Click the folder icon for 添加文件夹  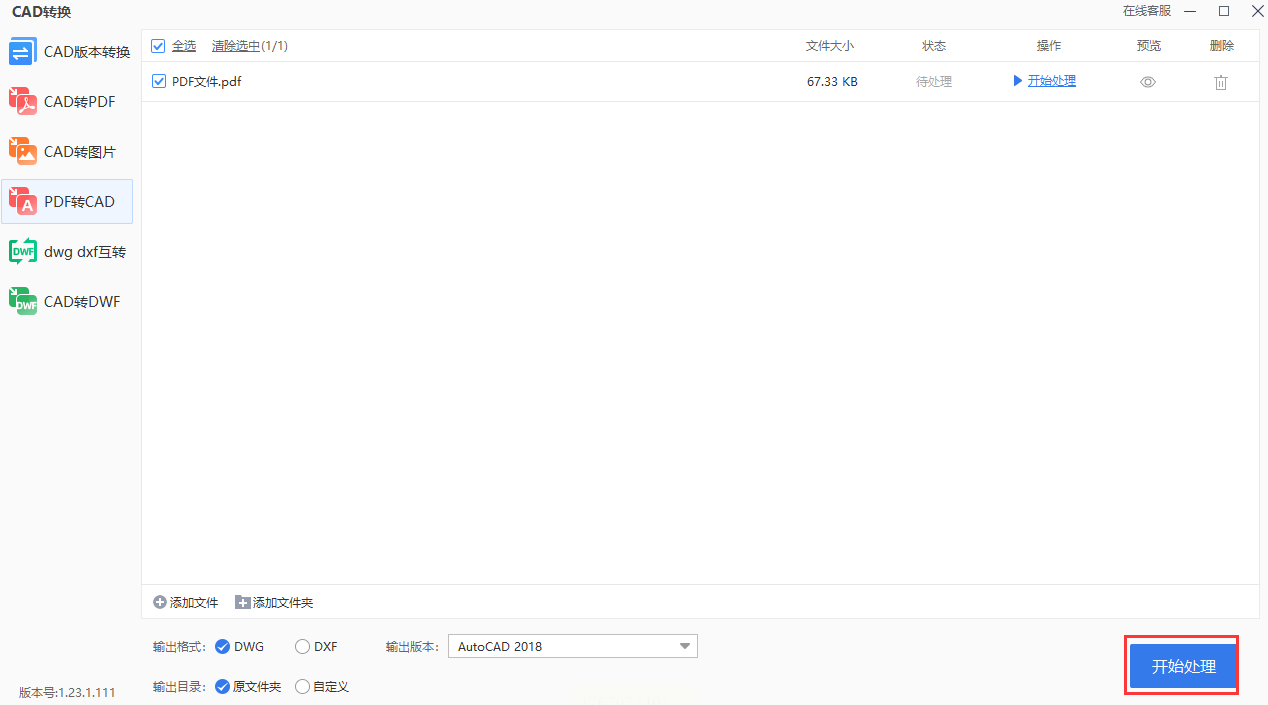click(243, 602)
